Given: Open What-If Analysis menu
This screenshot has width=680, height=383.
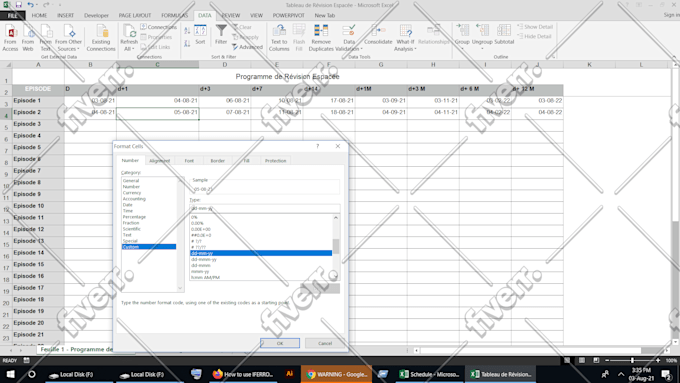Looking at the screenshot, I should pyautogui.click(x=405, y=38).
